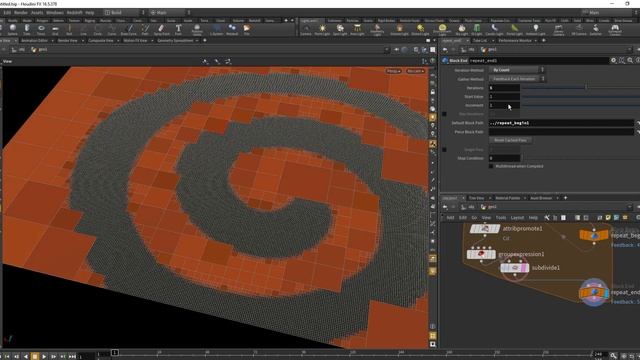Screen dimensions: 640x360
Task: Open the Build desktop dropdown
Action: (x=125, y=13)
